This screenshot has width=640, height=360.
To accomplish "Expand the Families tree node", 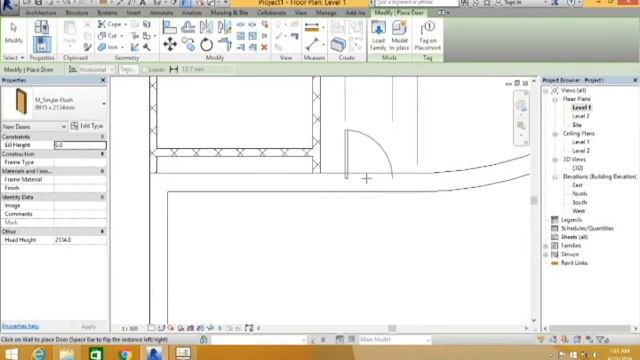I will click(546, 246).
